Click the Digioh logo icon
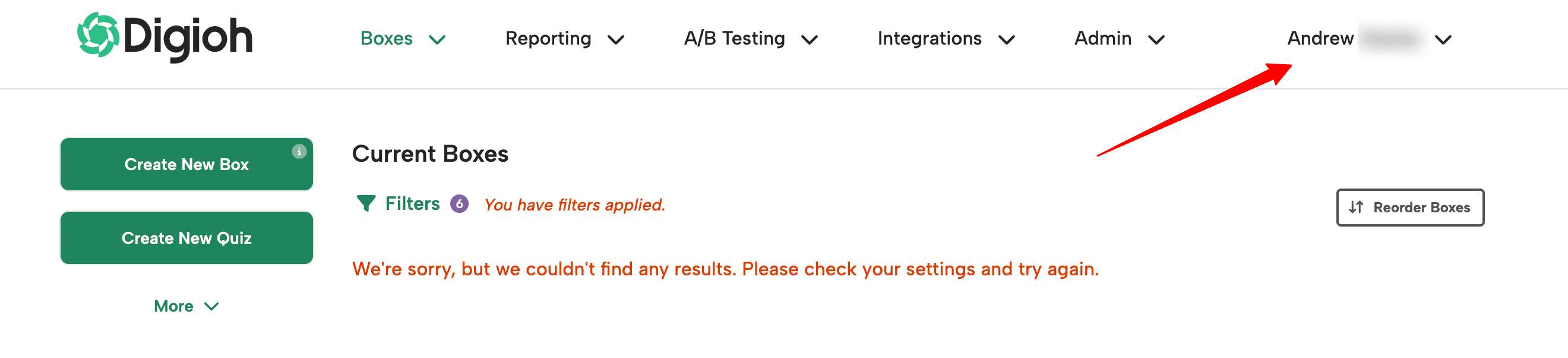The image size is (1568, 358). 97,34
